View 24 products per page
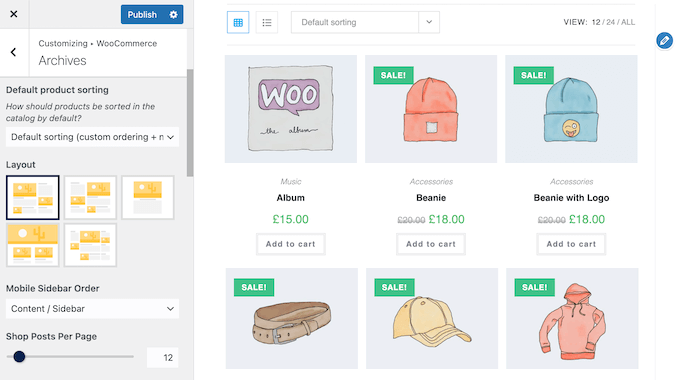The height and width of the screenshot is (380, 680). coord(611,22)
